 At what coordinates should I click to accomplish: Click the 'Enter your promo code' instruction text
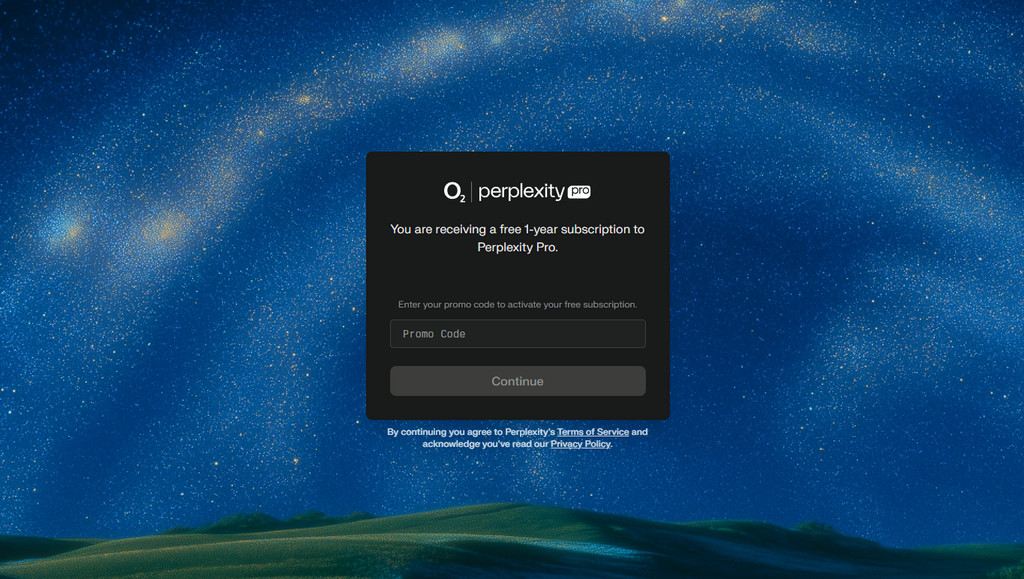[x=518, y=304]
